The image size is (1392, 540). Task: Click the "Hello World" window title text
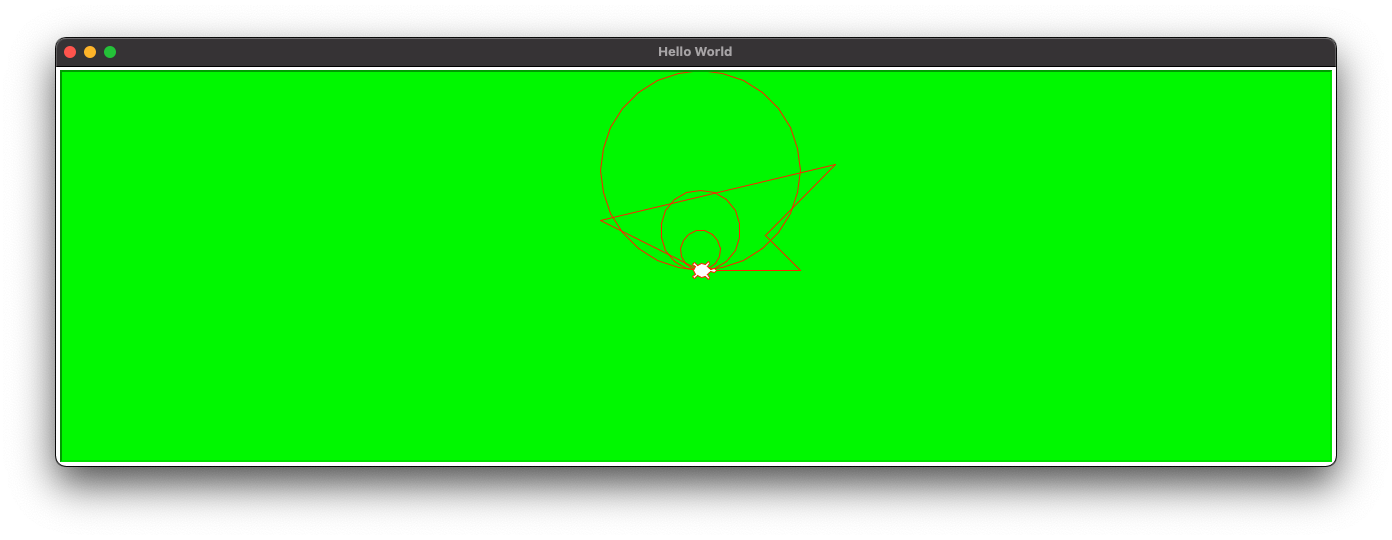point(695,52)
